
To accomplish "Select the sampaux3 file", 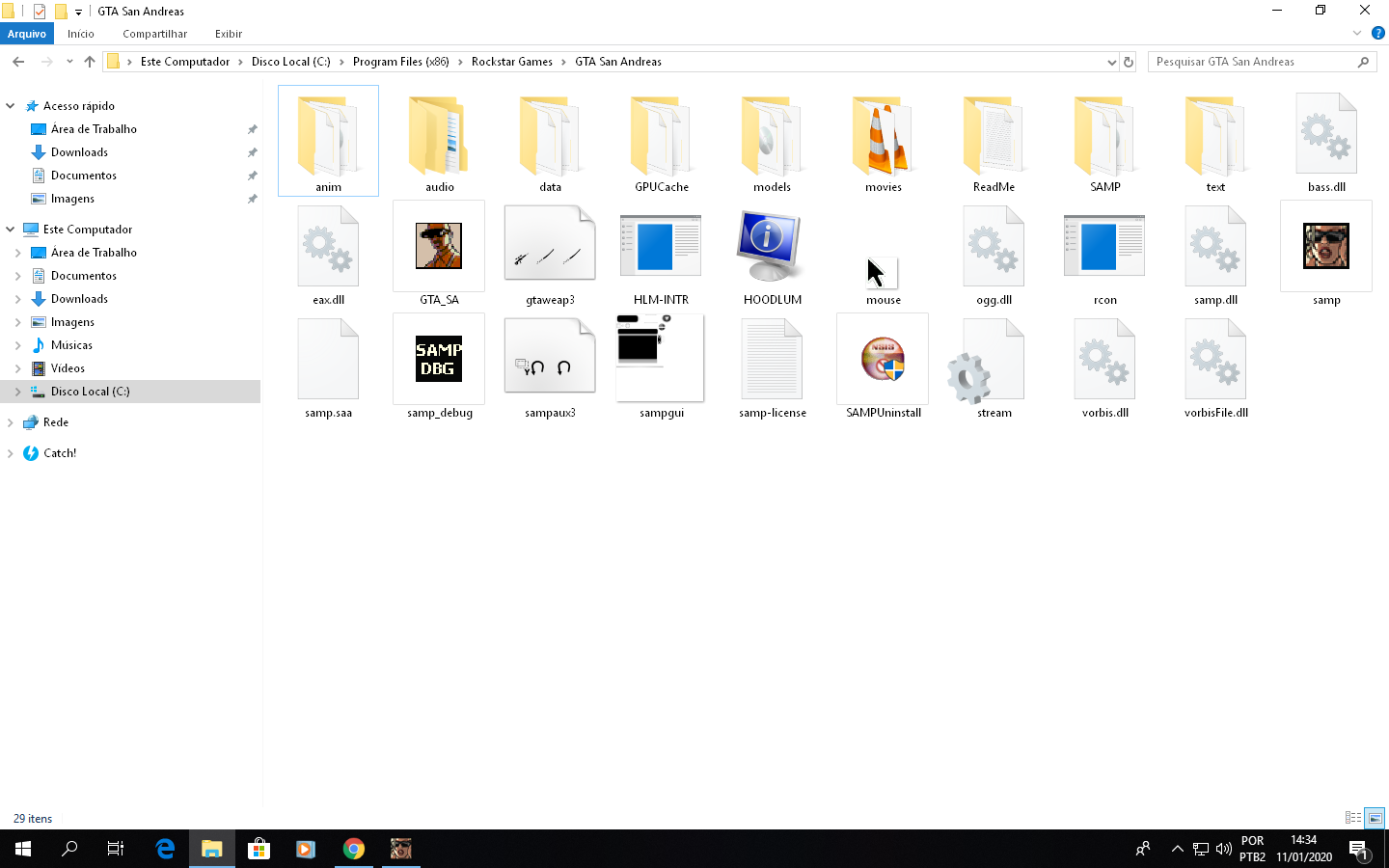I will (x=550, y=366).
